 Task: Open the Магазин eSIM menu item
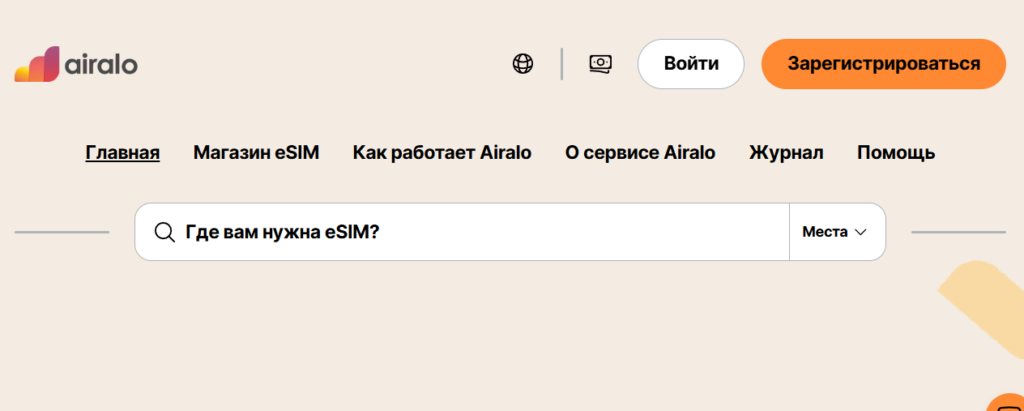[x=256, y=153]
